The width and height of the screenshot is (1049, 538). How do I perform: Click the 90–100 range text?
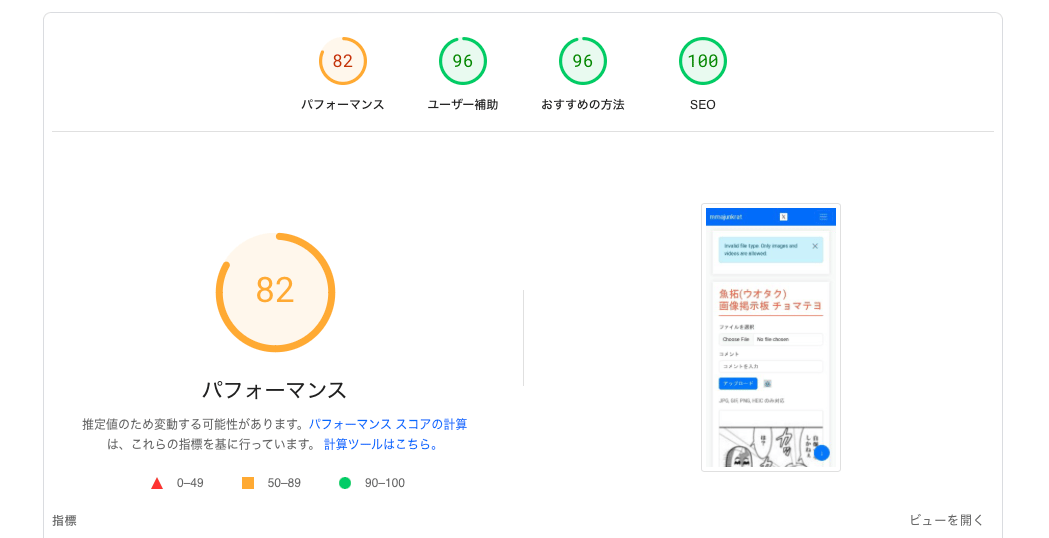pyautogui.click(x=385, y=483)
